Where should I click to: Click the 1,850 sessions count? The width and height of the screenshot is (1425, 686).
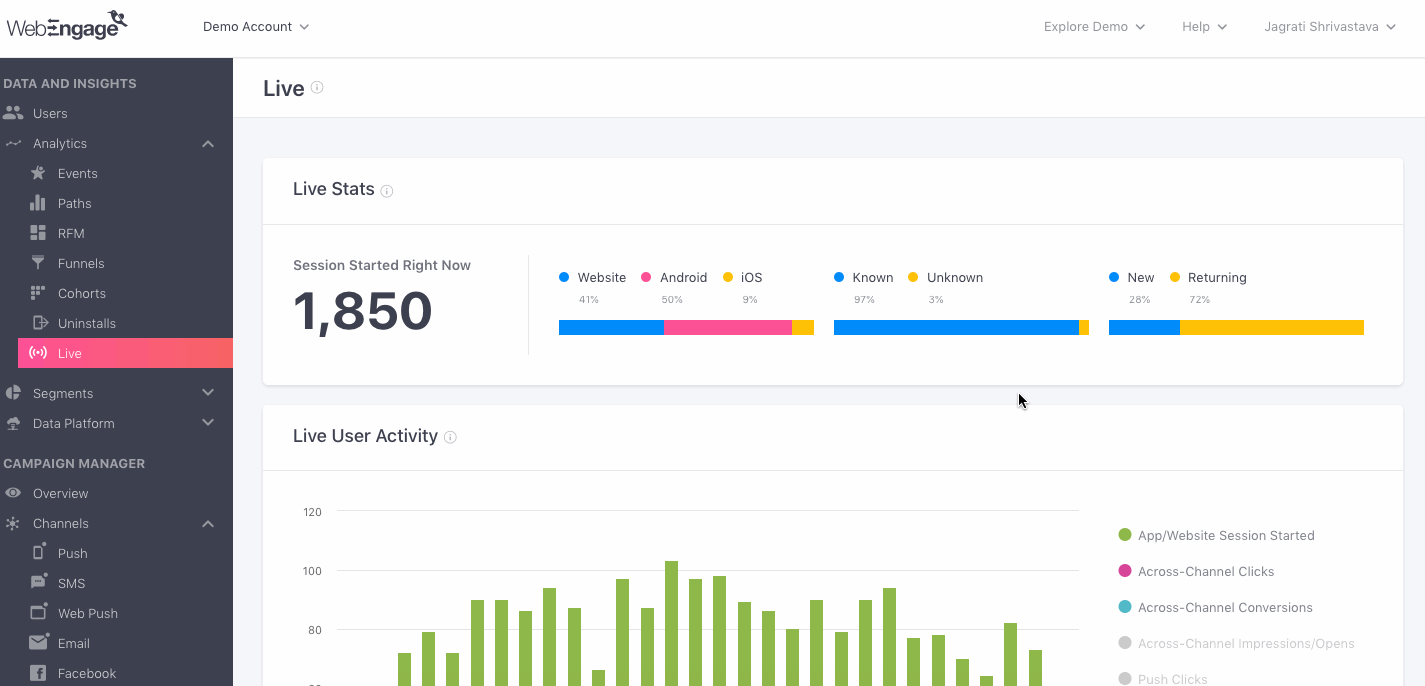[362, 311]
